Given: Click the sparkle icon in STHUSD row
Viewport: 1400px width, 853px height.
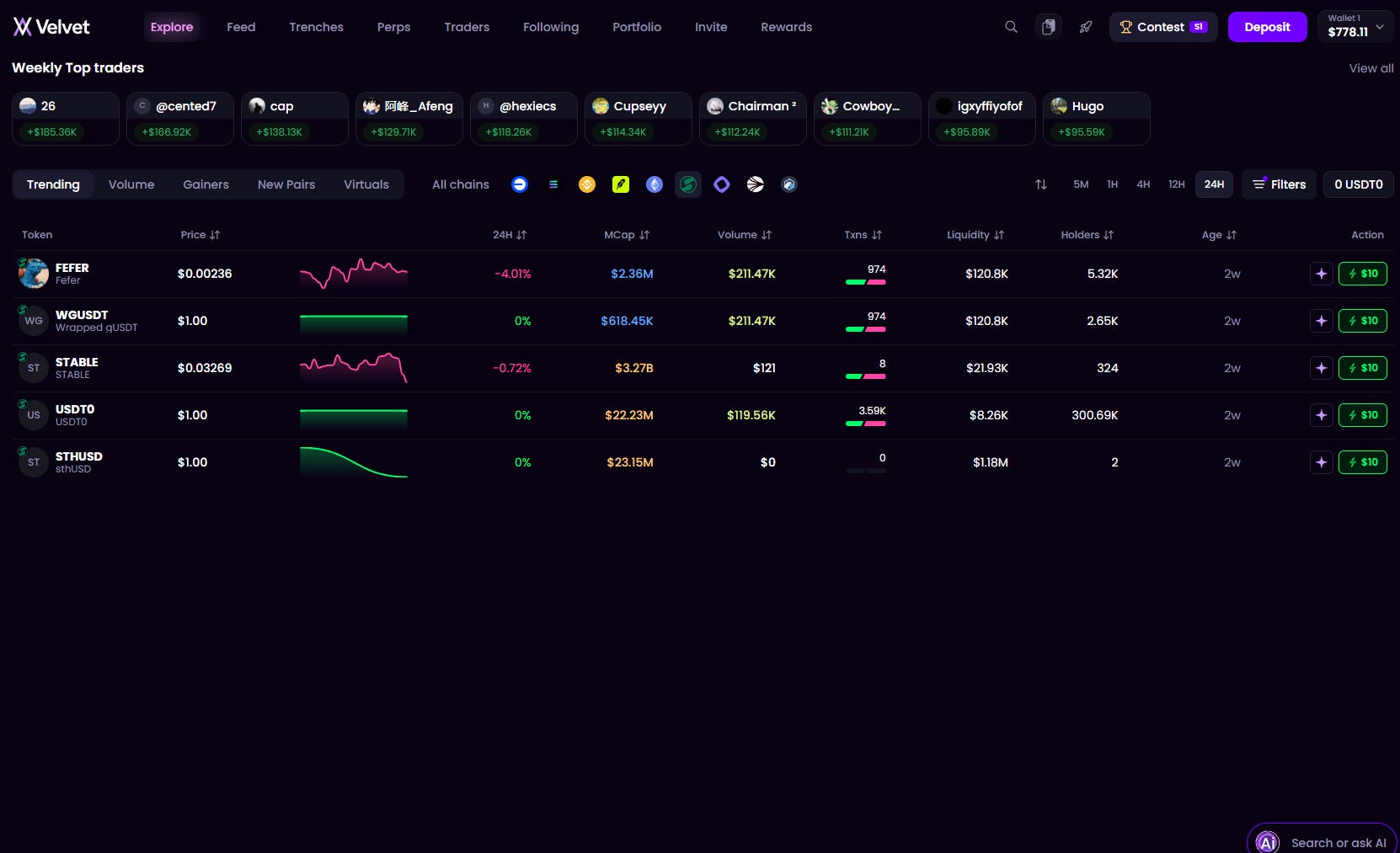Looking at the screenshot, I should [1322, 462].
